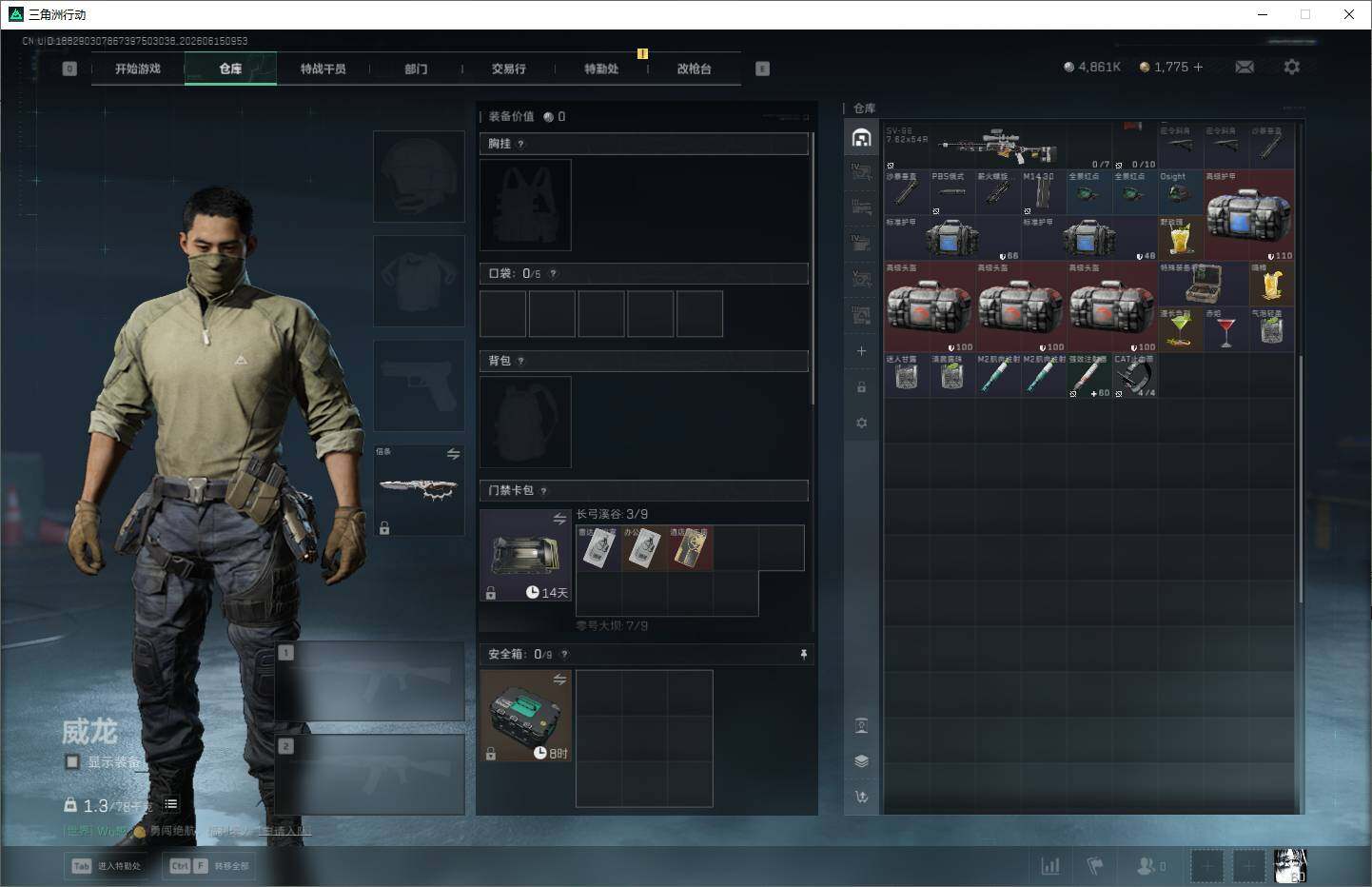Open the statistics bar chart icon
1372x887 pixels.
coord(1050,865)
